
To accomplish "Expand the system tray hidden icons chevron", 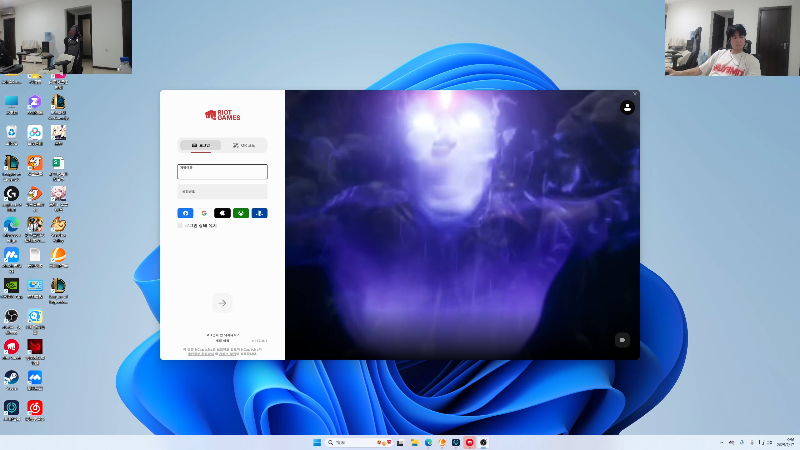I will 721,442.
